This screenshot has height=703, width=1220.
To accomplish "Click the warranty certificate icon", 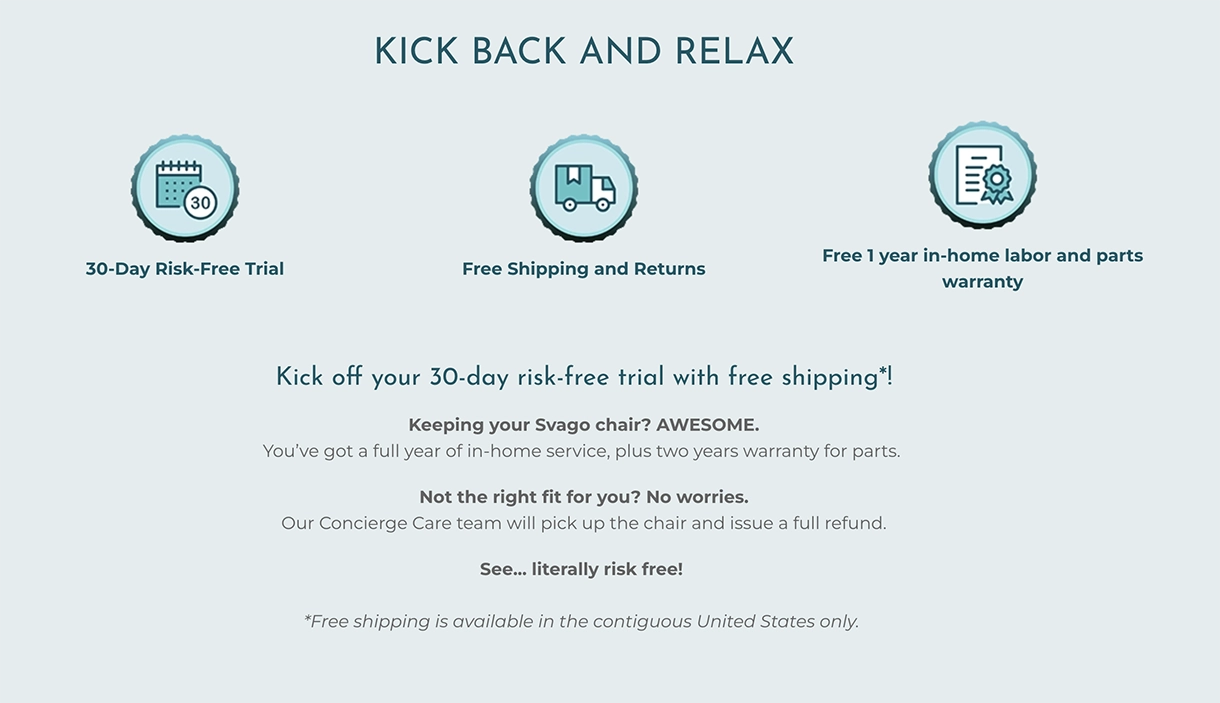I will pyautogui.click(x=982, y=175).
